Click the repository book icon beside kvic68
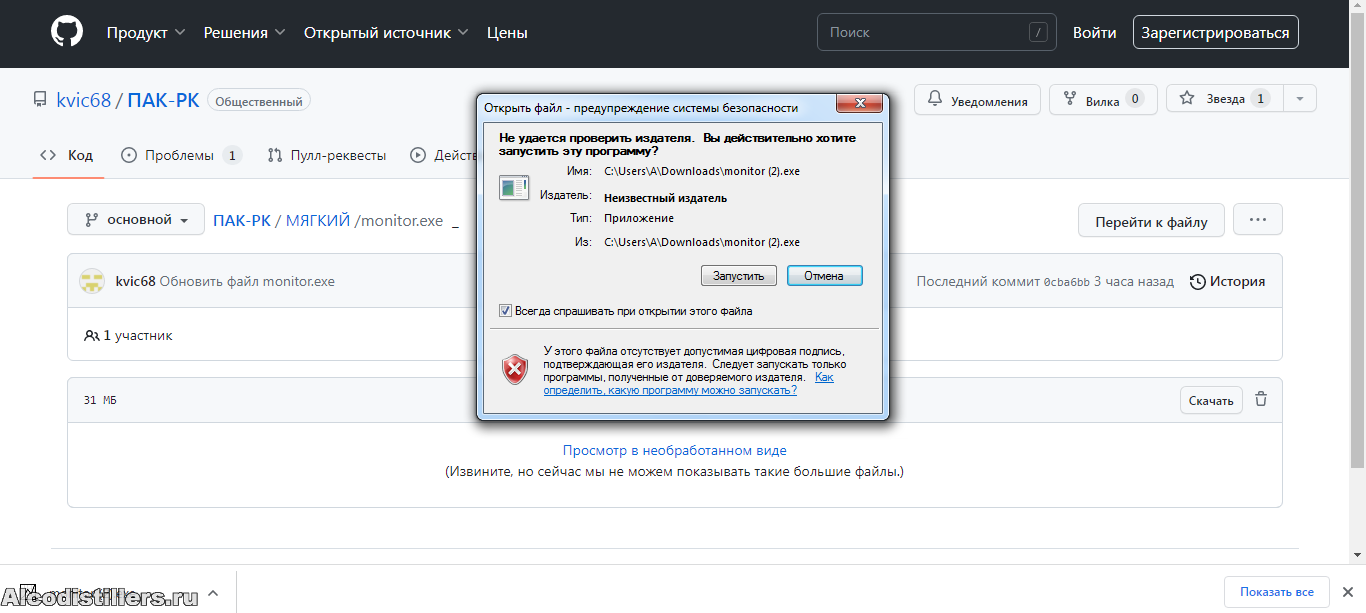 40,100
